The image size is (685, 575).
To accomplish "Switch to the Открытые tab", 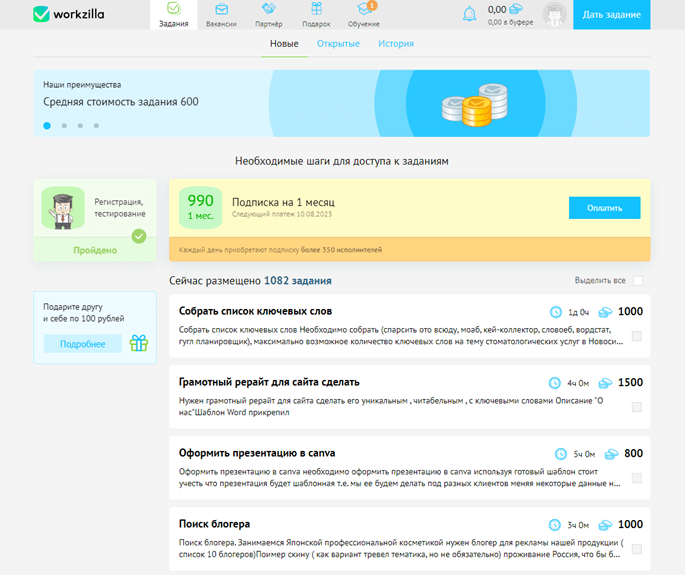I will click(x=338, y=44).
